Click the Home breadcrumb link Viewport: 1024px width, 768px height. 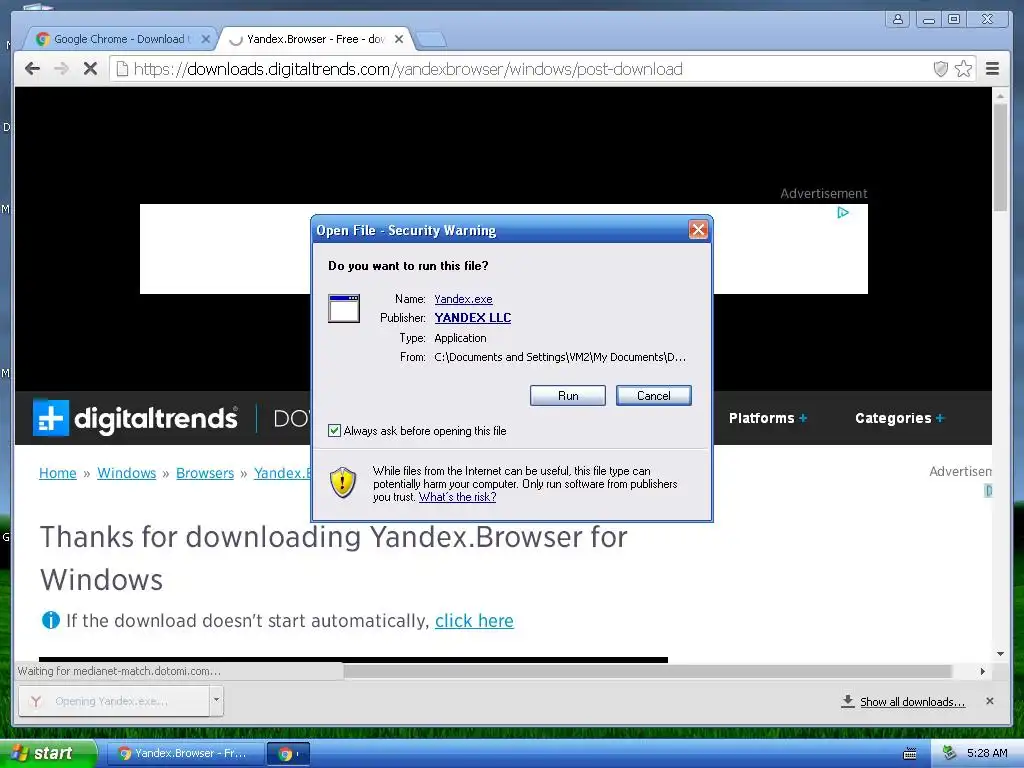click(x=57, y=473)
